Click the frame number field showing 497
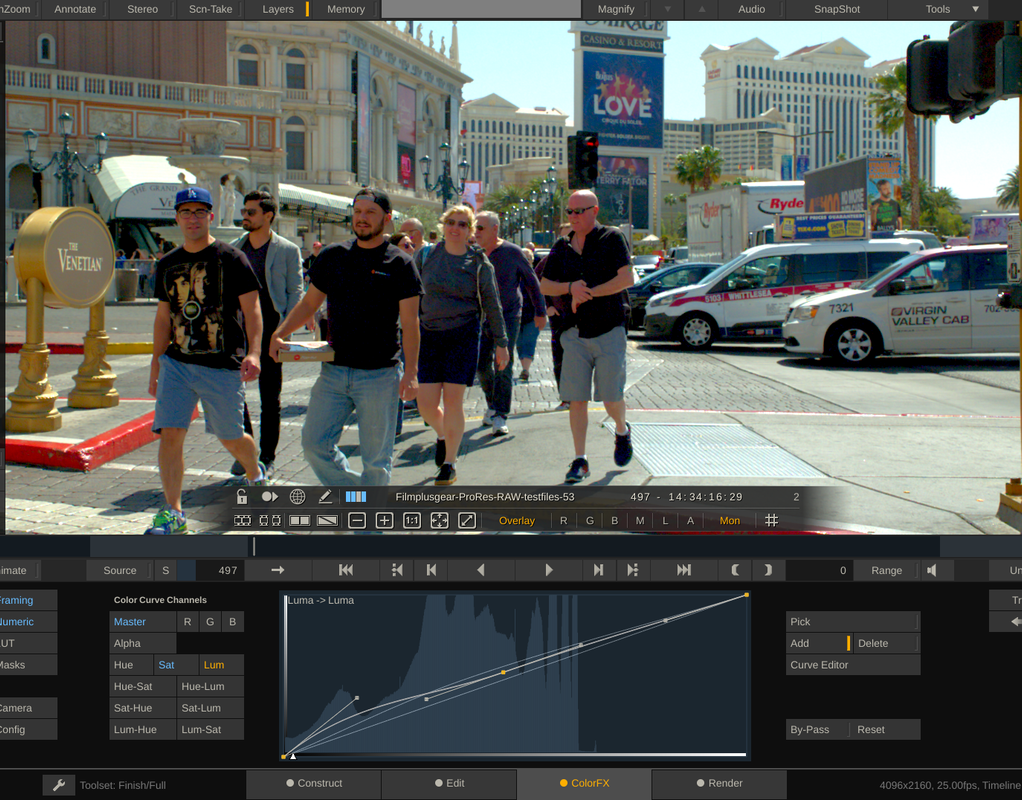The image size is (1022, 800). (220, 570)
